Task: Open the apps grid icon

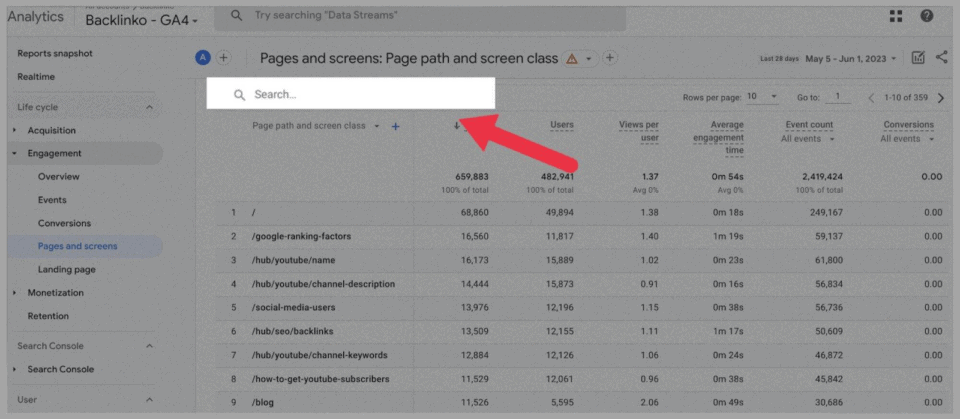Action: click(895, 16)
